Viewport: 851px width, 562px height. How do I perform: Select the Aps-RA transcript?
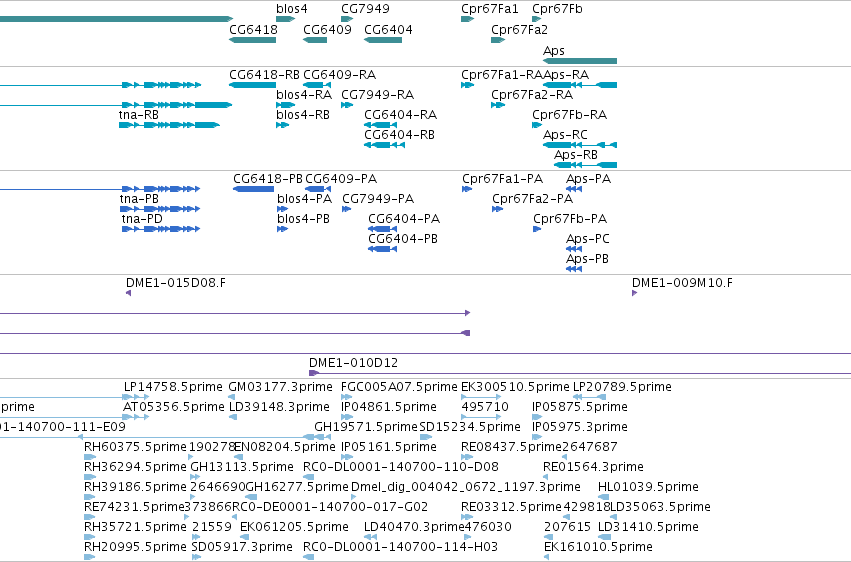(580, 85)
